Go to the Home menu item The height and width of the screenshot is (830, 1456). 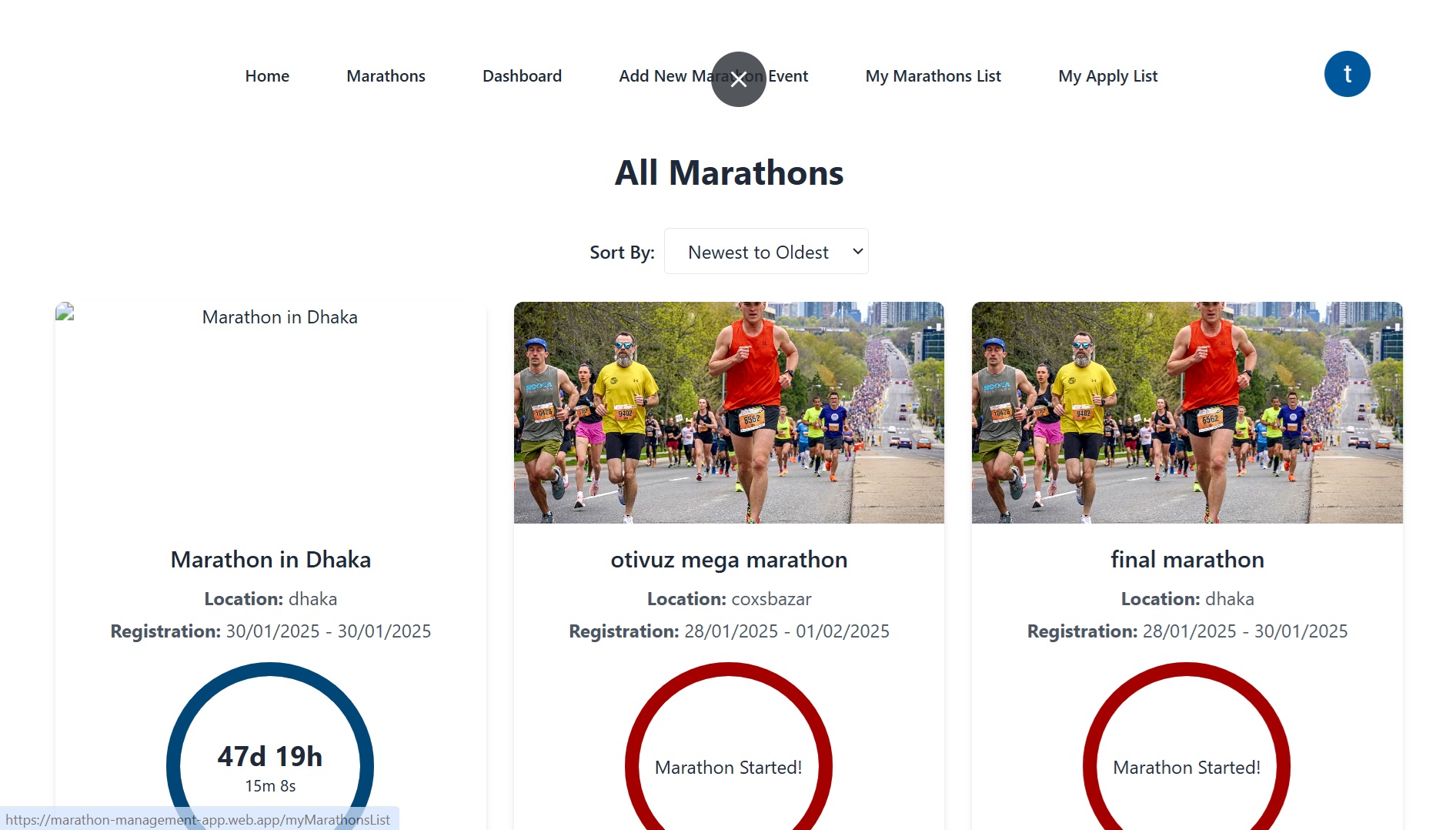tap(267, 76)
